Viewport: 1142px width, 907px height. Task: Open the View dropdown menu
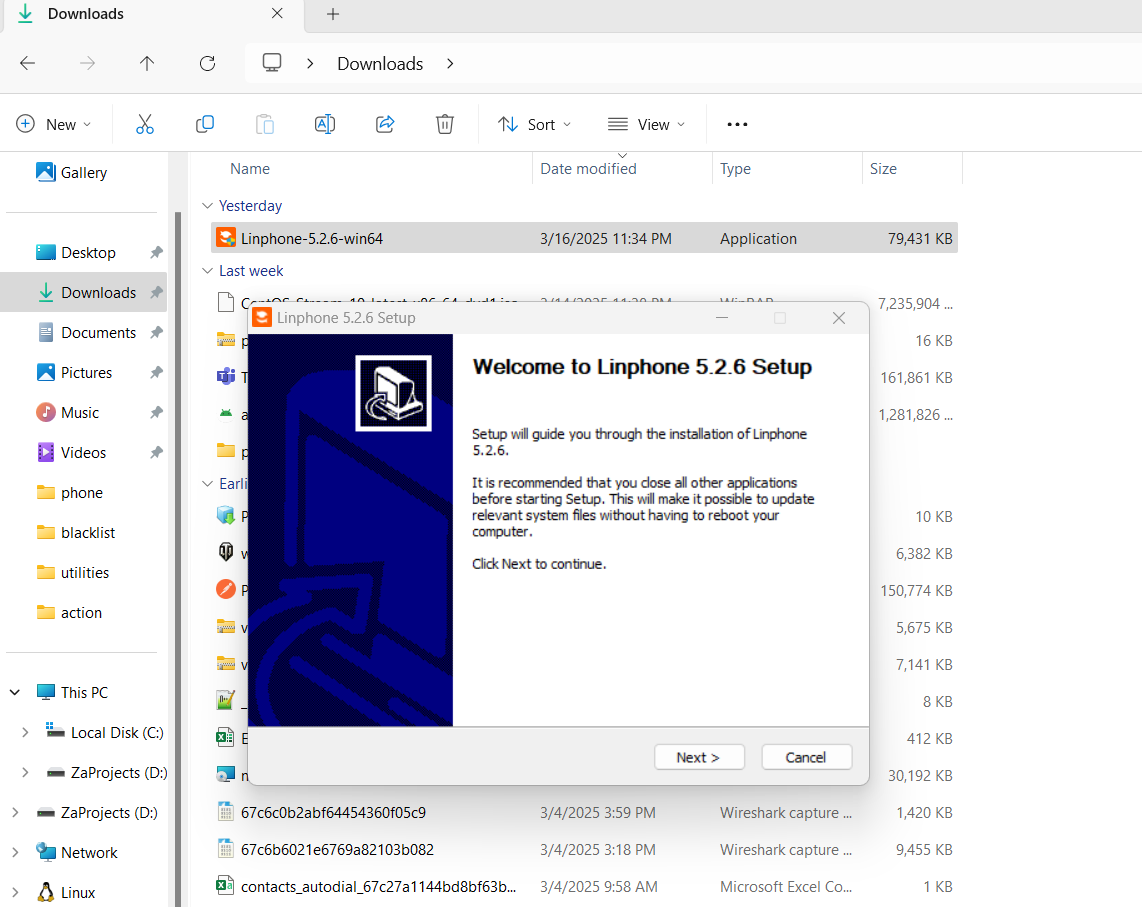[x=646, y=124]
